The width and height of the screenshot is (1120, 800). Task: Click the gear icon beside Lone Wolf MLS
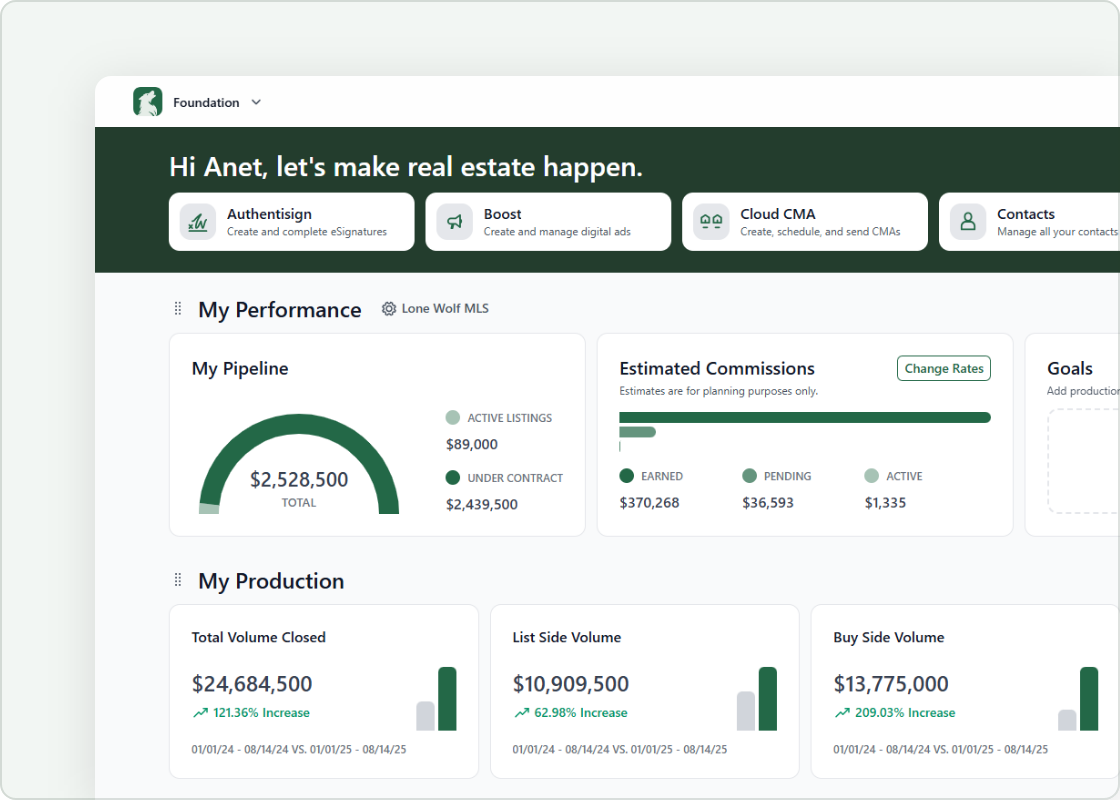pos(389,309)
